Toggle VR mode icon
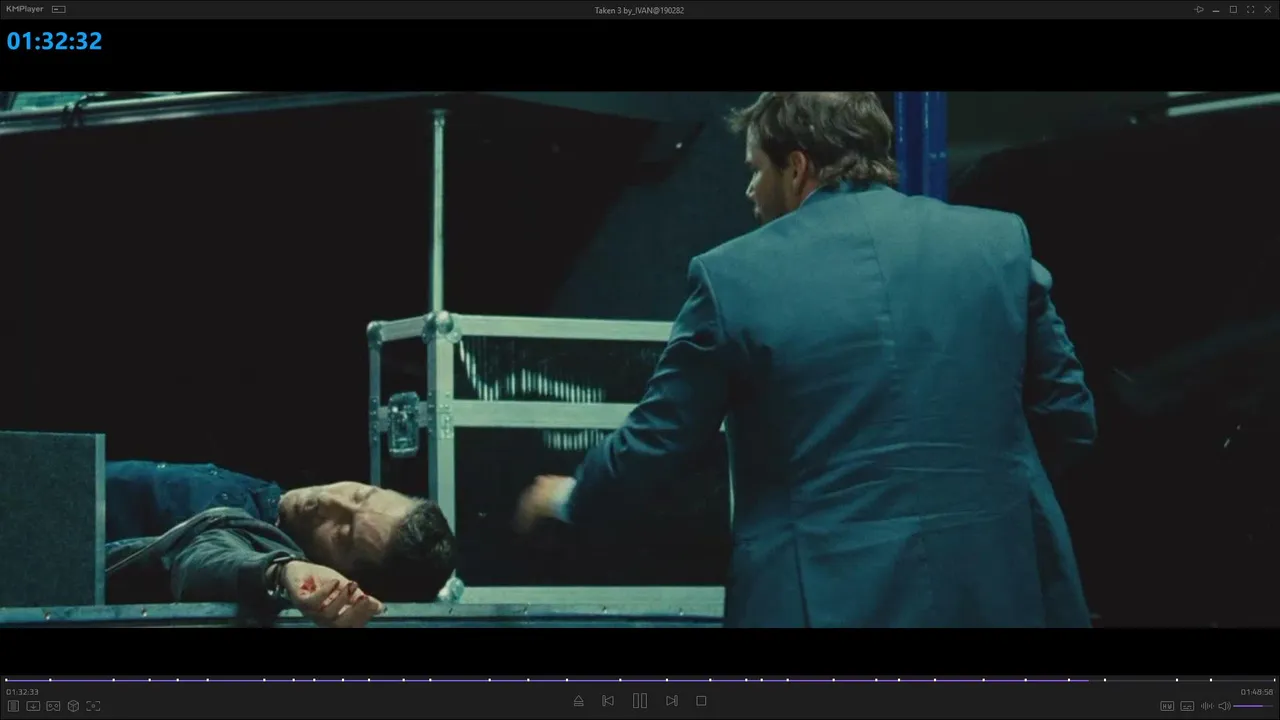This screenshot has height=720, width=1280. [x=53, y=706]
